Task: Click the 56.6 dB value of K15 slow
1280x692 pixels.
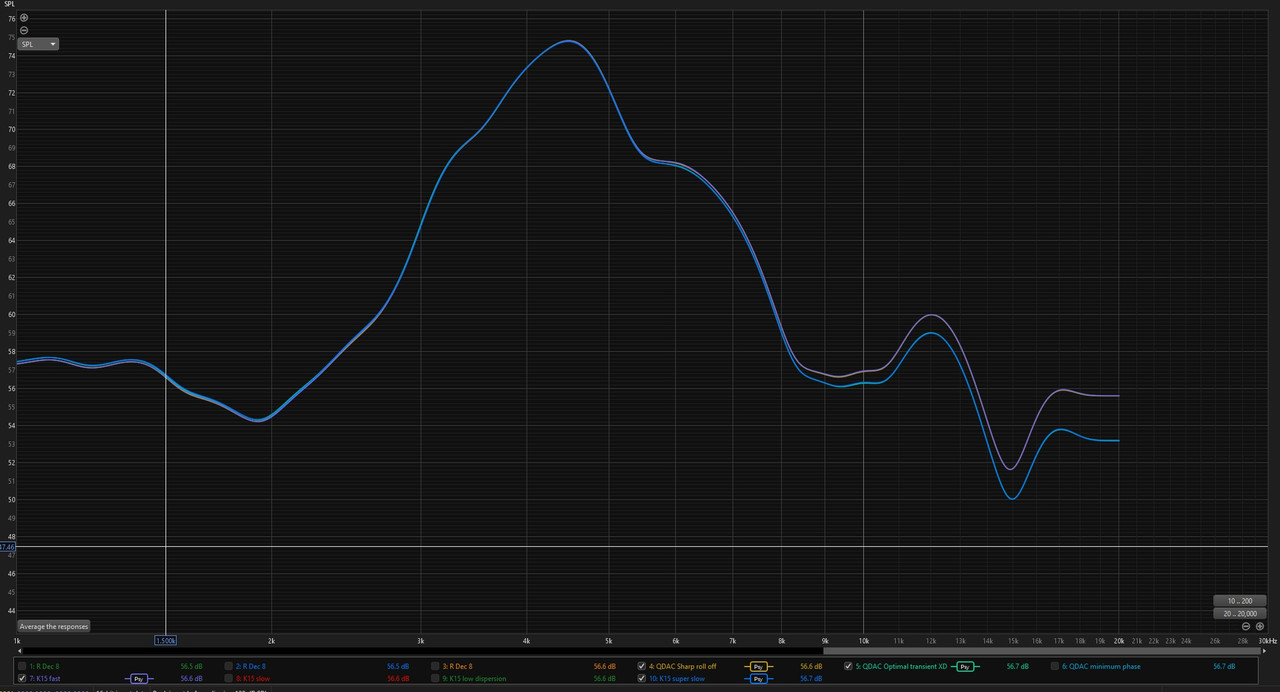Action: tap(398, 678)
